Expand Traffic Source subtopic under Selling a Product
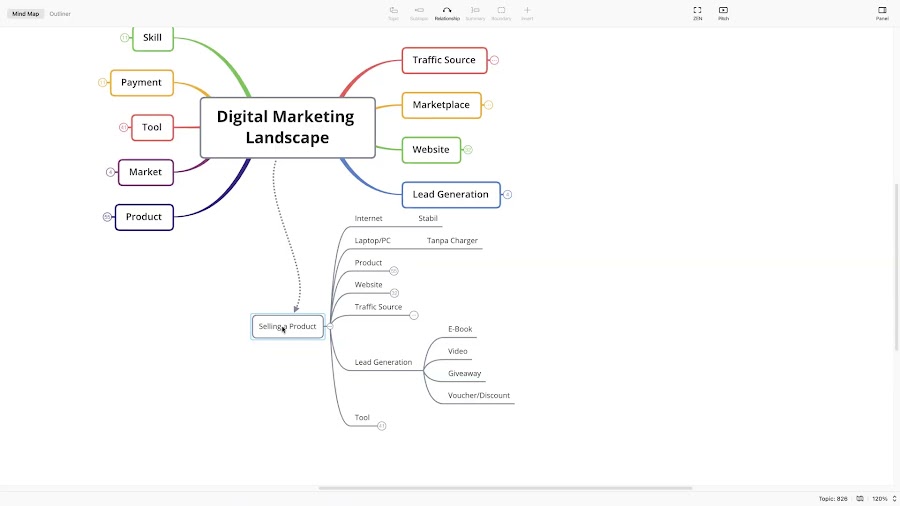Screen dimensions: 900x506 pyautogui.click(x=414, y=315)
